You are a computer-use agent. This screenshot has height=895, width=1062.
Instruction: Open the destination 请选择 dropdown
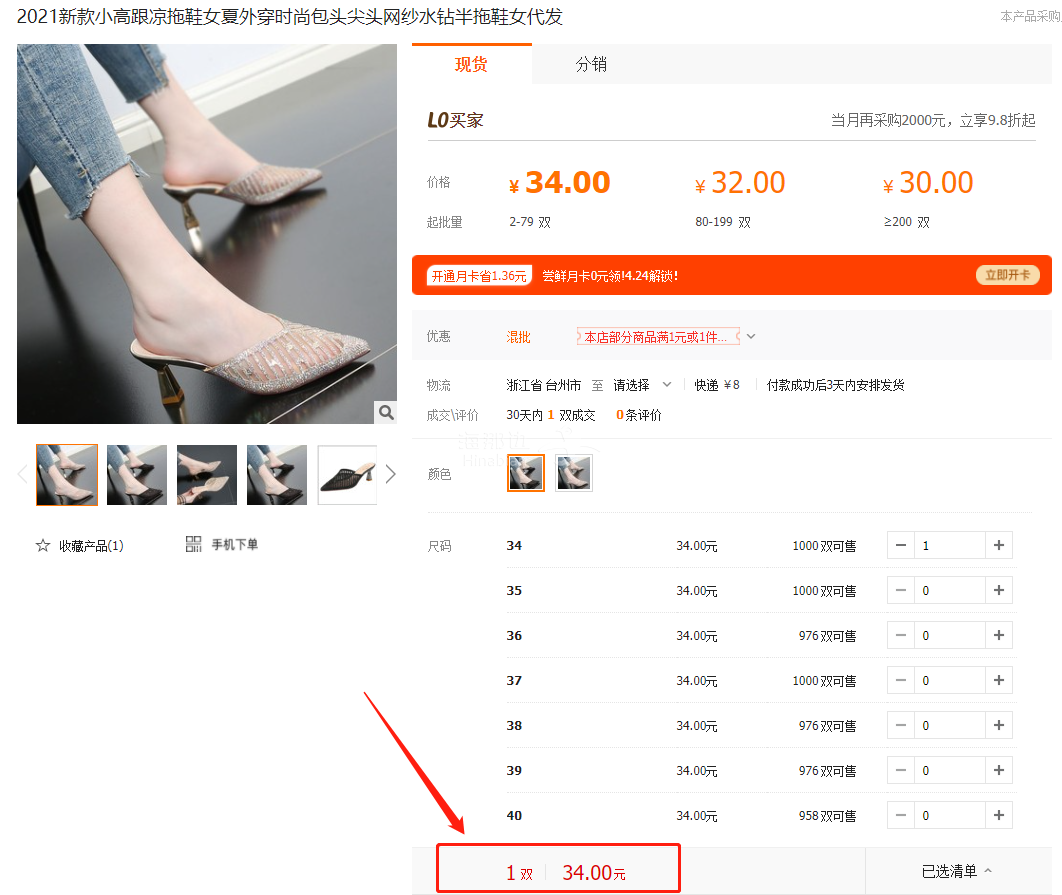642,385
